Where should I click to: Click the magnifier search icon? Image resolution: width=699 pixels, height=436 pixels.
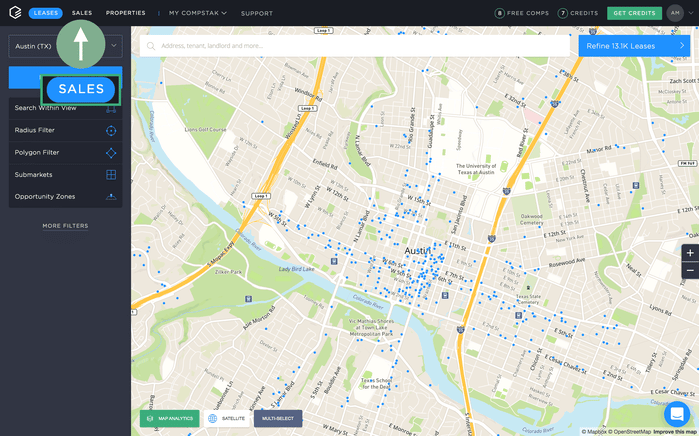click(x=151, y=46)
